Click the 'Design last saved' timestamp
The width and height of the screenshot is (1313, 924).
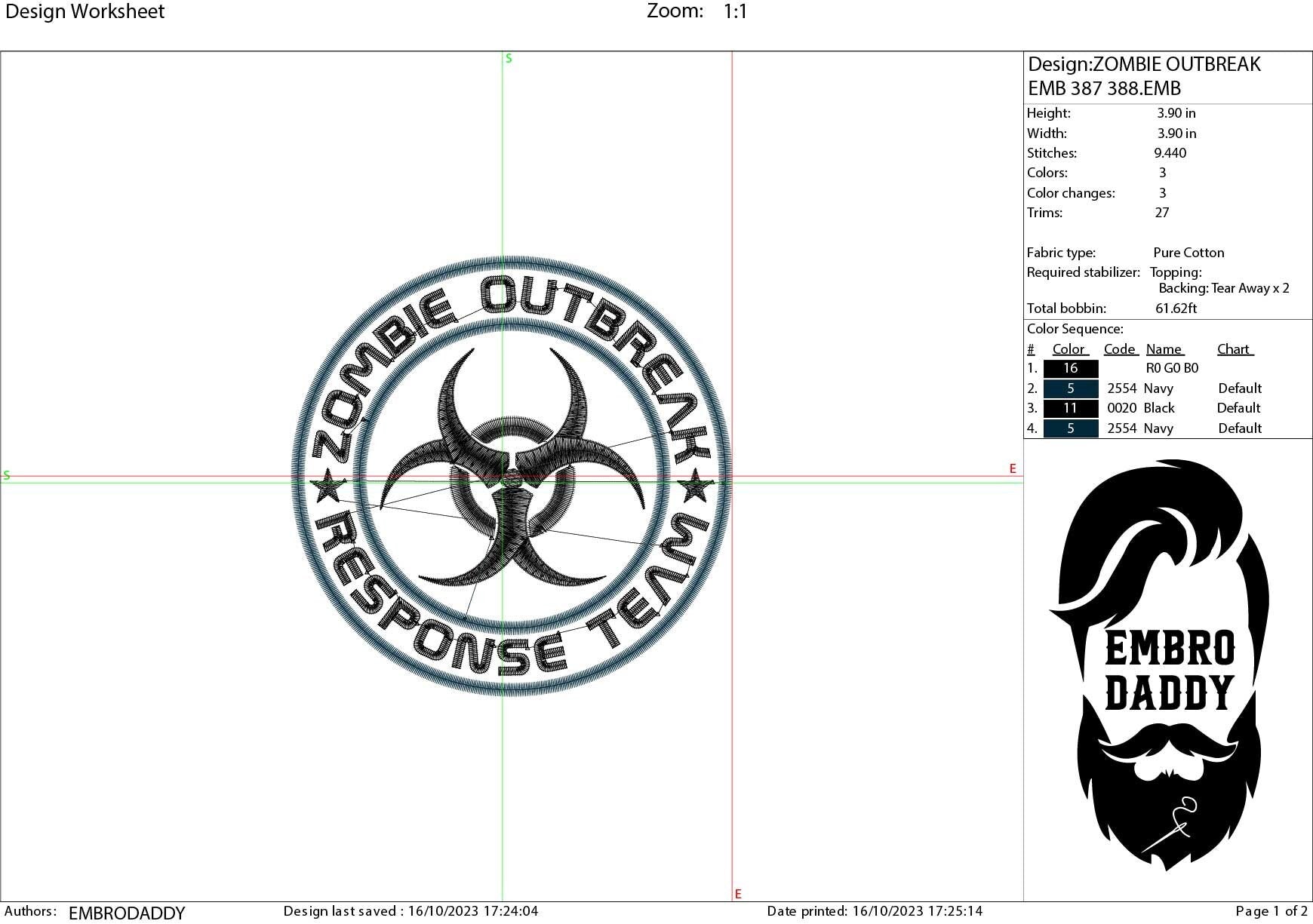tap(411, 911)
